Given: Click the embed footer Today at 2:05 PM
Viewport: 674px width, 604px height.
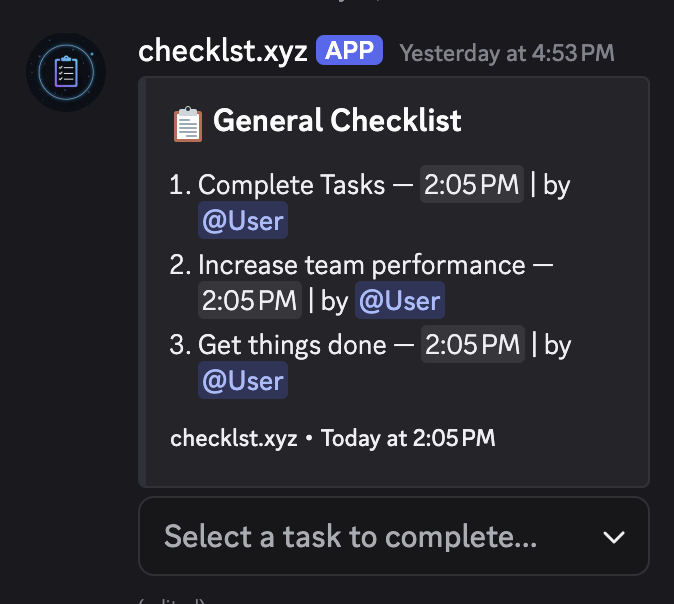Looking at the screenshot, I should (x=408, y=438).
